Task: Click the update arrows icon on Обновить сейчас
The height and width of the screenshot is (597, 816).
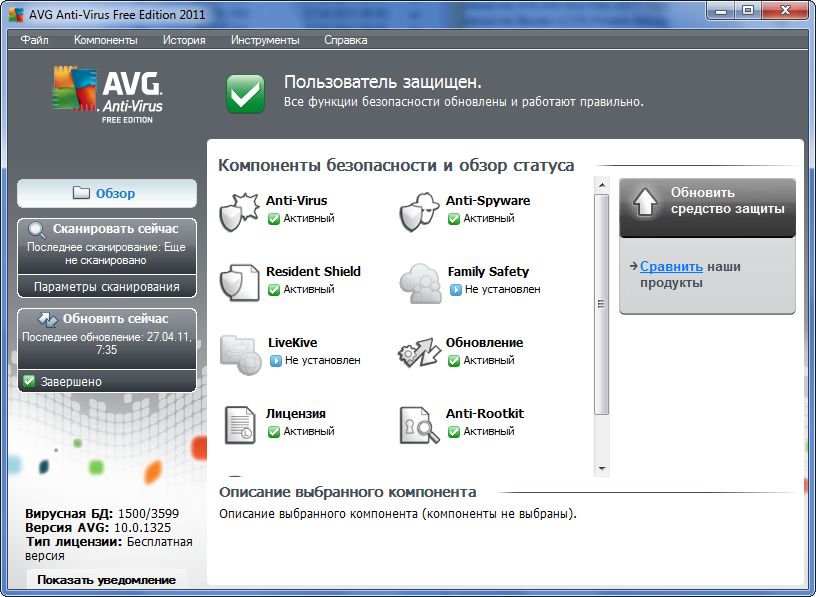Action: pyautogui.click(x=48, y=320)
